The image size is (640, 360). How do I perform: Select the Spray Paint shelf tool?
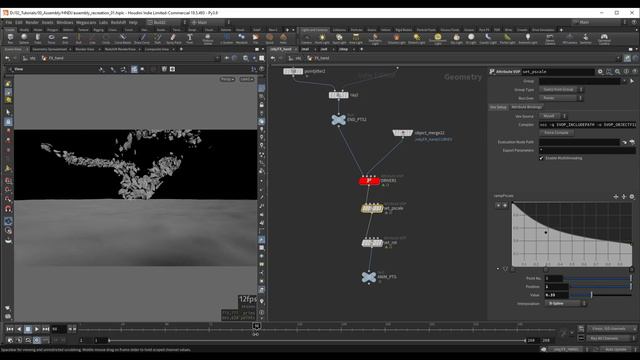pos(173,39)
